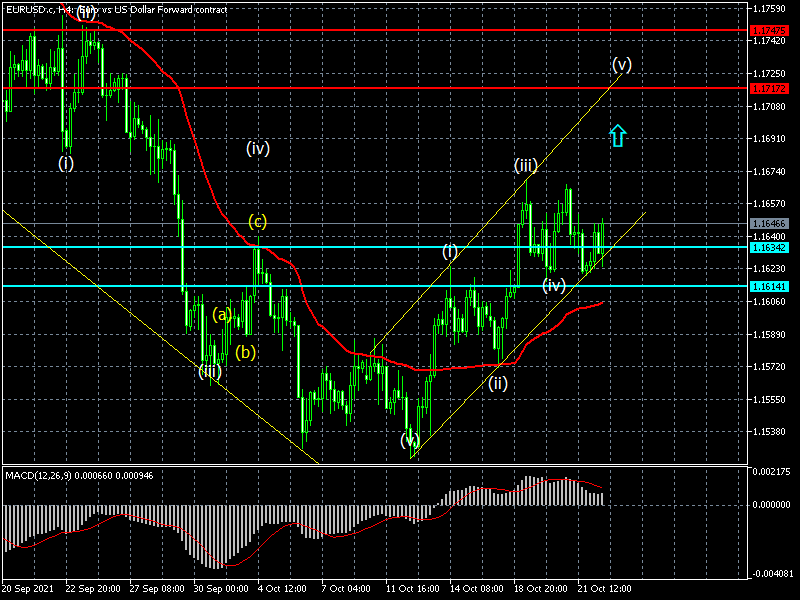This screenshot has width=800, height=600.
Task: Select the (iii) label at the 18 Oct peak
Action: point(527,165)
